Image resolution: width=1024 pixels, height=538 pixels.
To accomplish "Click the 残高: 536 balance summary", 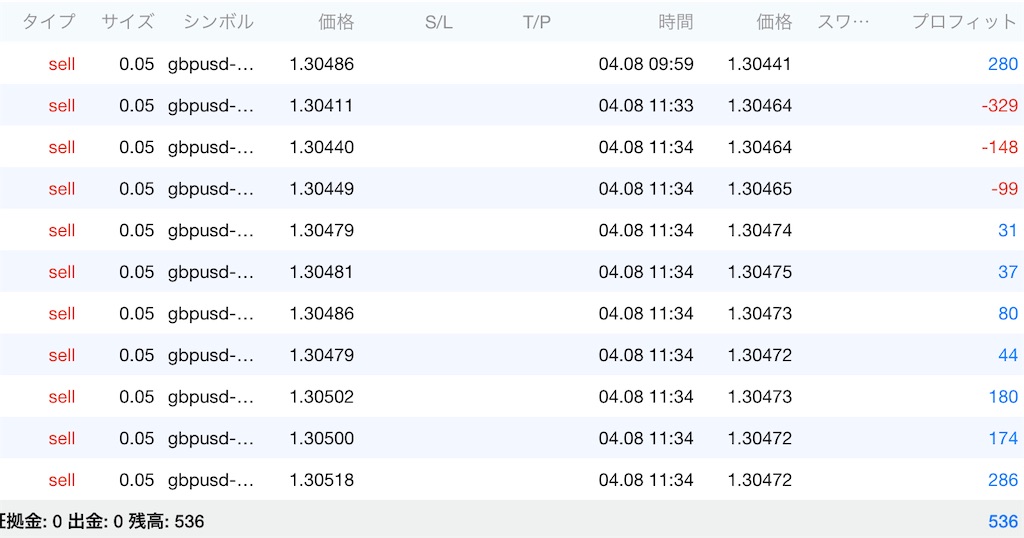I will [166, 522].
